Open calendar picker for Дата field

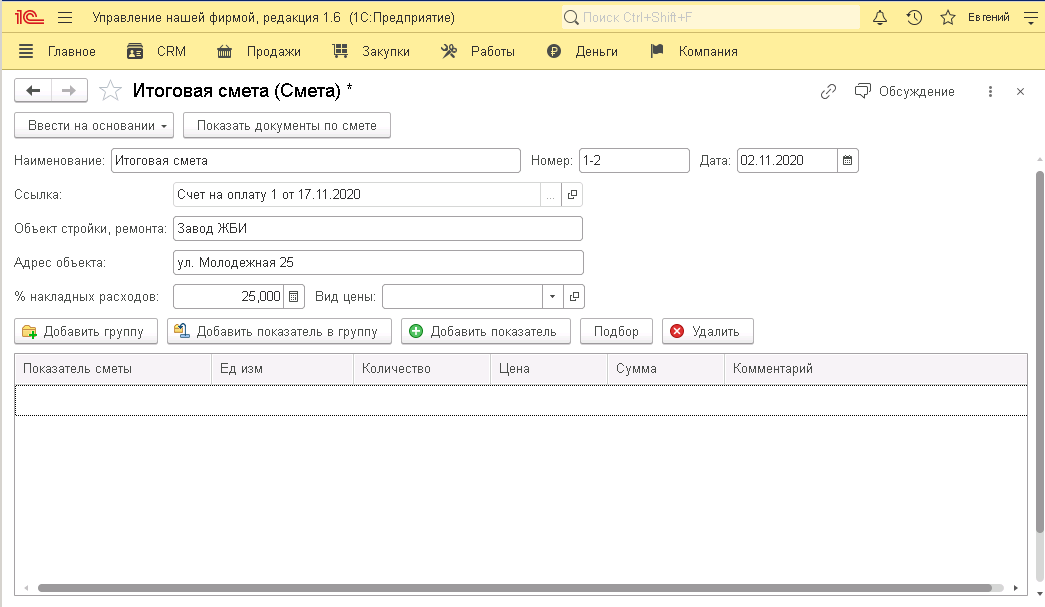(848, 161)
